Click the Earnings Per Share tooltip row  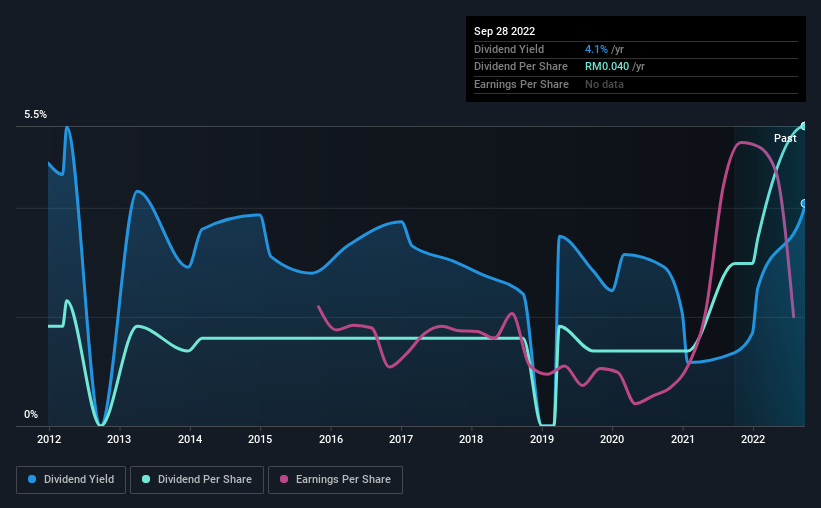636,84
